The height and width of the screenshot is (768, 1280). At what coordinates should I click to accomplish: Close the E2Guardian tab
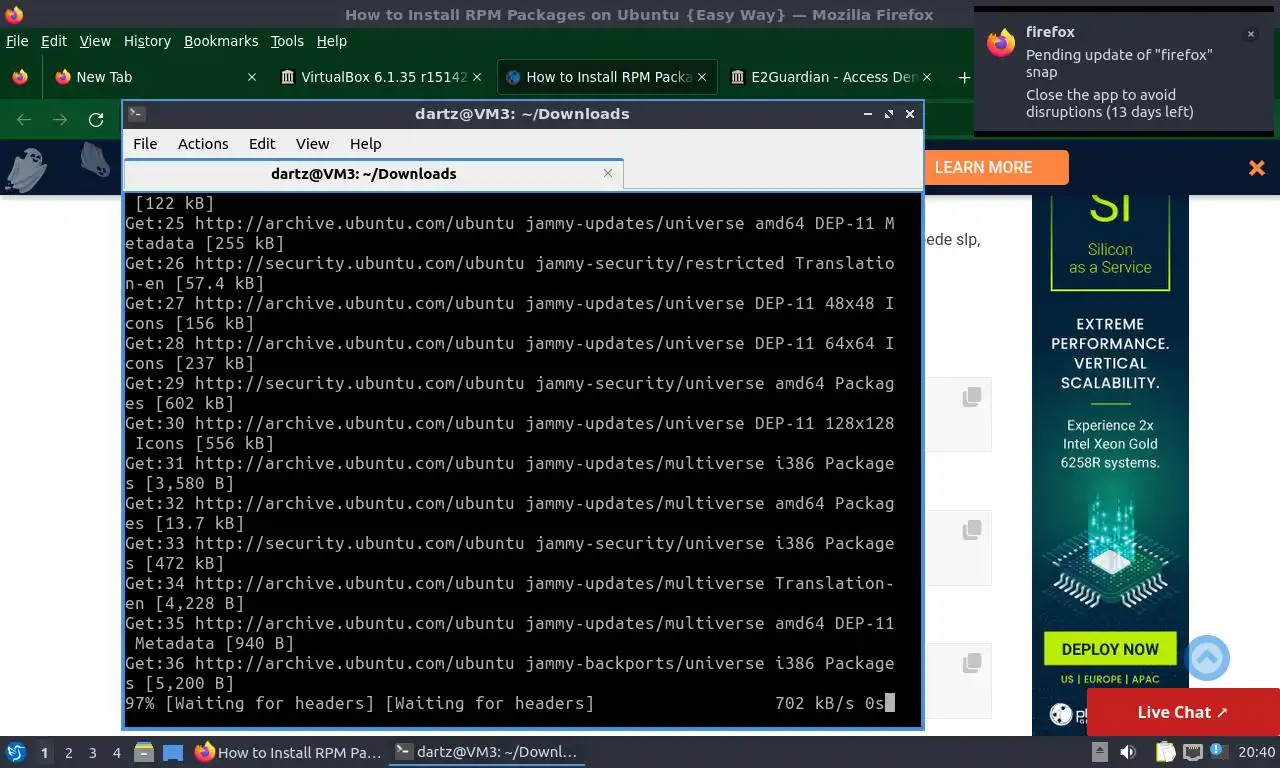[927, 77]
